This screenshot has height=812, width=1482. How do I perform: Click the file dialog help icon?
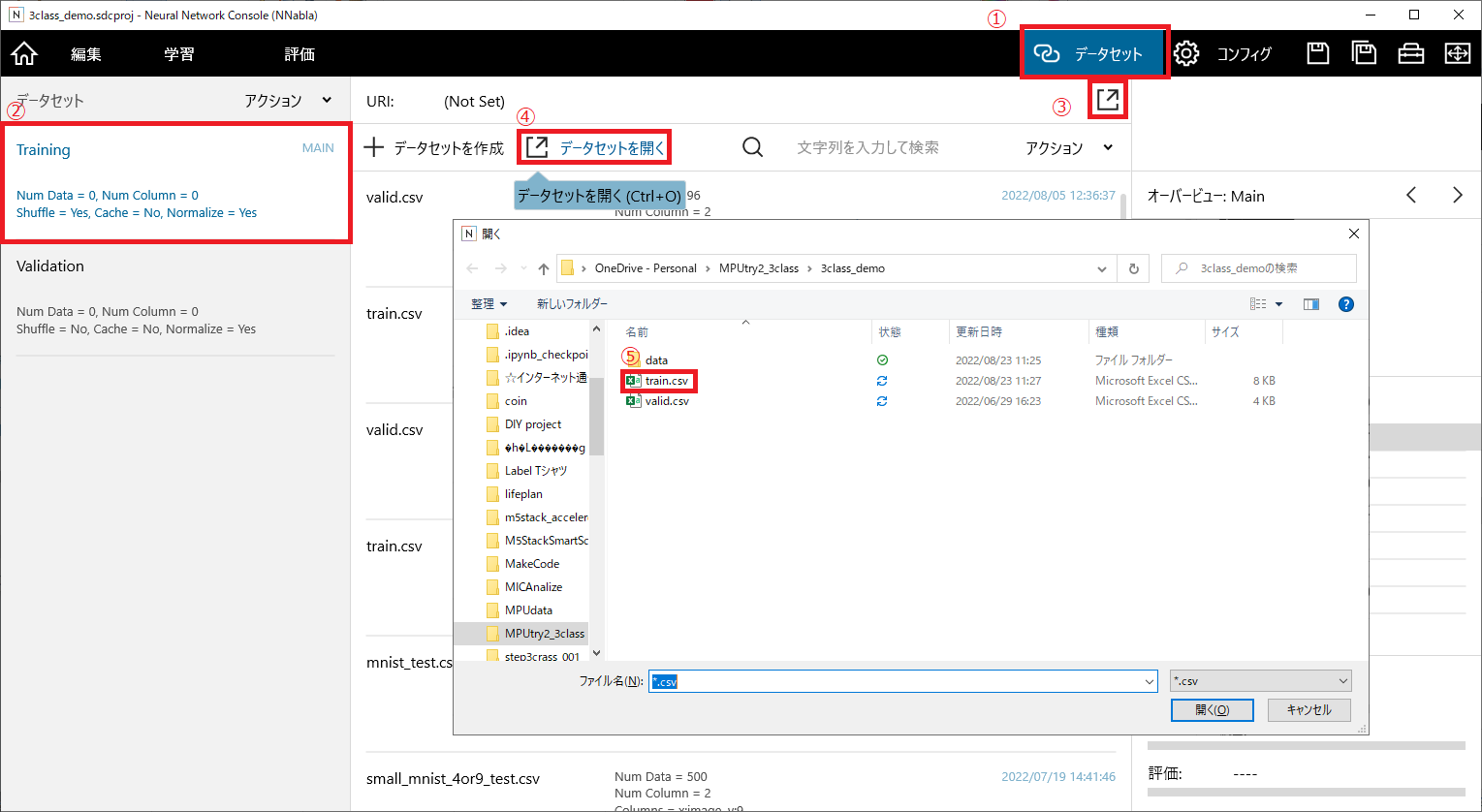tap(1345, 304)
